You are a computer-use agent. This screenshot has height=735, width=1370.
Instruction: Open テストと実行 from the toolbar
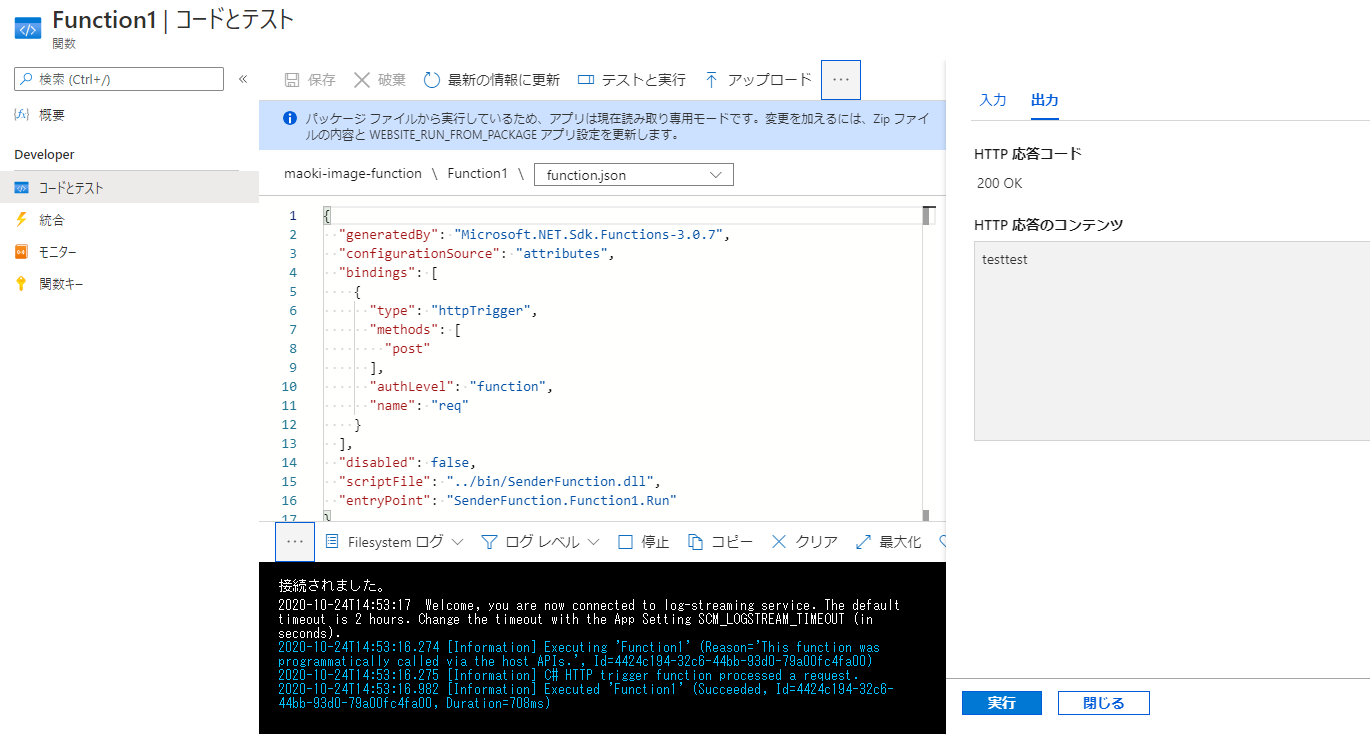point(630,79)
